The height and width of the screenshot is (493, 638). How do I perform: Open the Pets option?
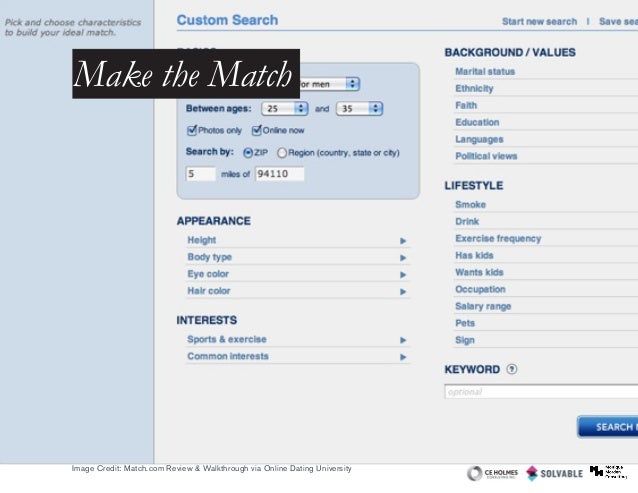click(x=465, y=323)
